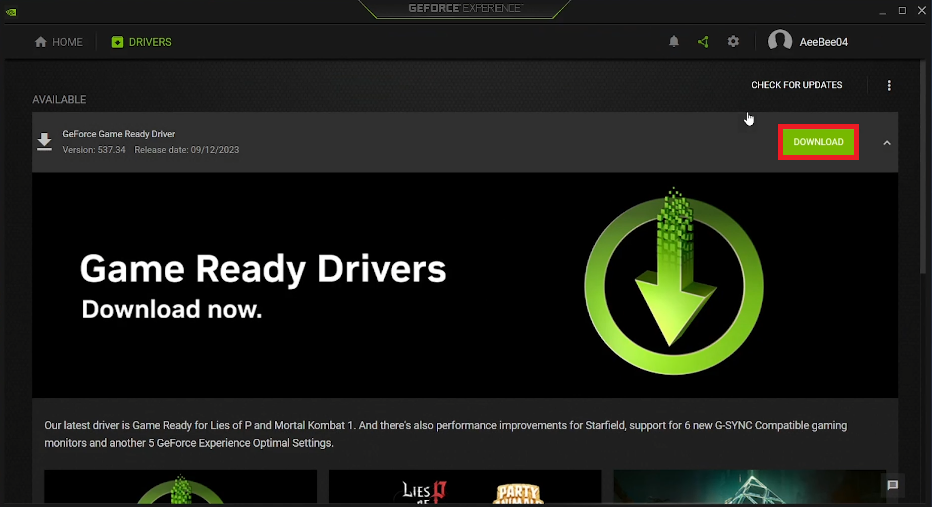Open the Lies of P thumbnail
The image size is (932, 507).
point(465,487)
